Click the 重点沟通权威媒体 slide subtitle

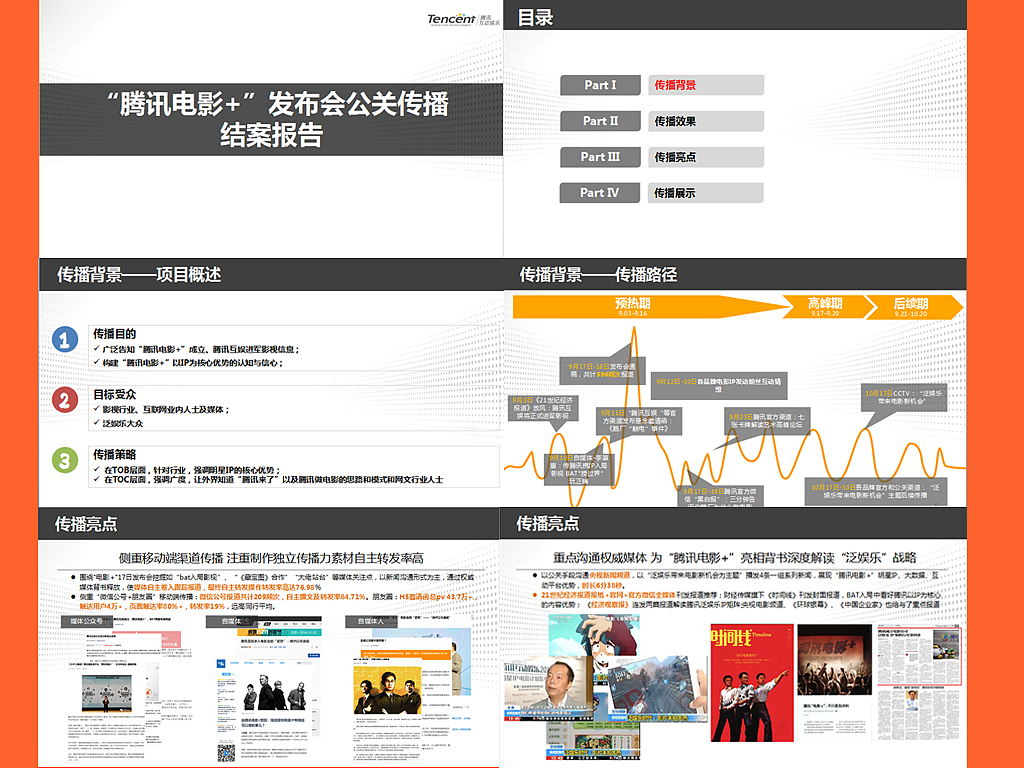tap(734, 558)
